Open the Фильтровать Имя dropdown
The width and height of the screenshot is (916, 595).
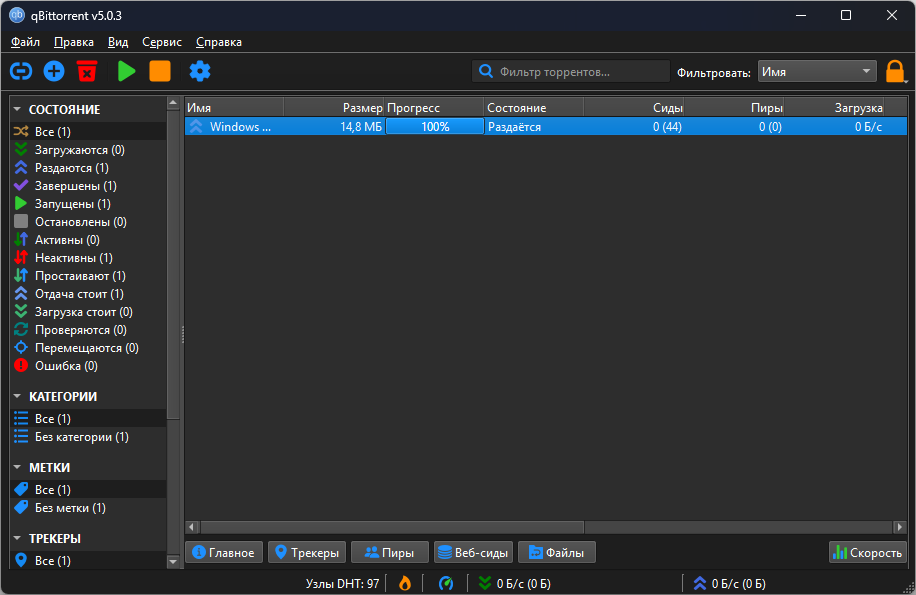(817, 72)
